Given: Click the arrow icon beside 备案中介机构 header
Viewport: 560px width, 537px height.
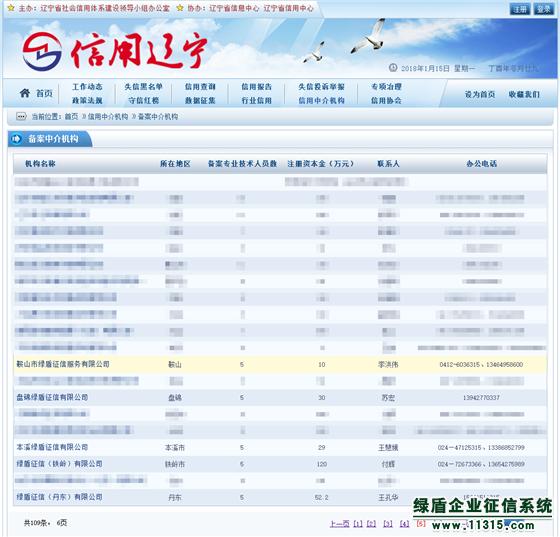Looking at the screenshot, I should 16,139.
